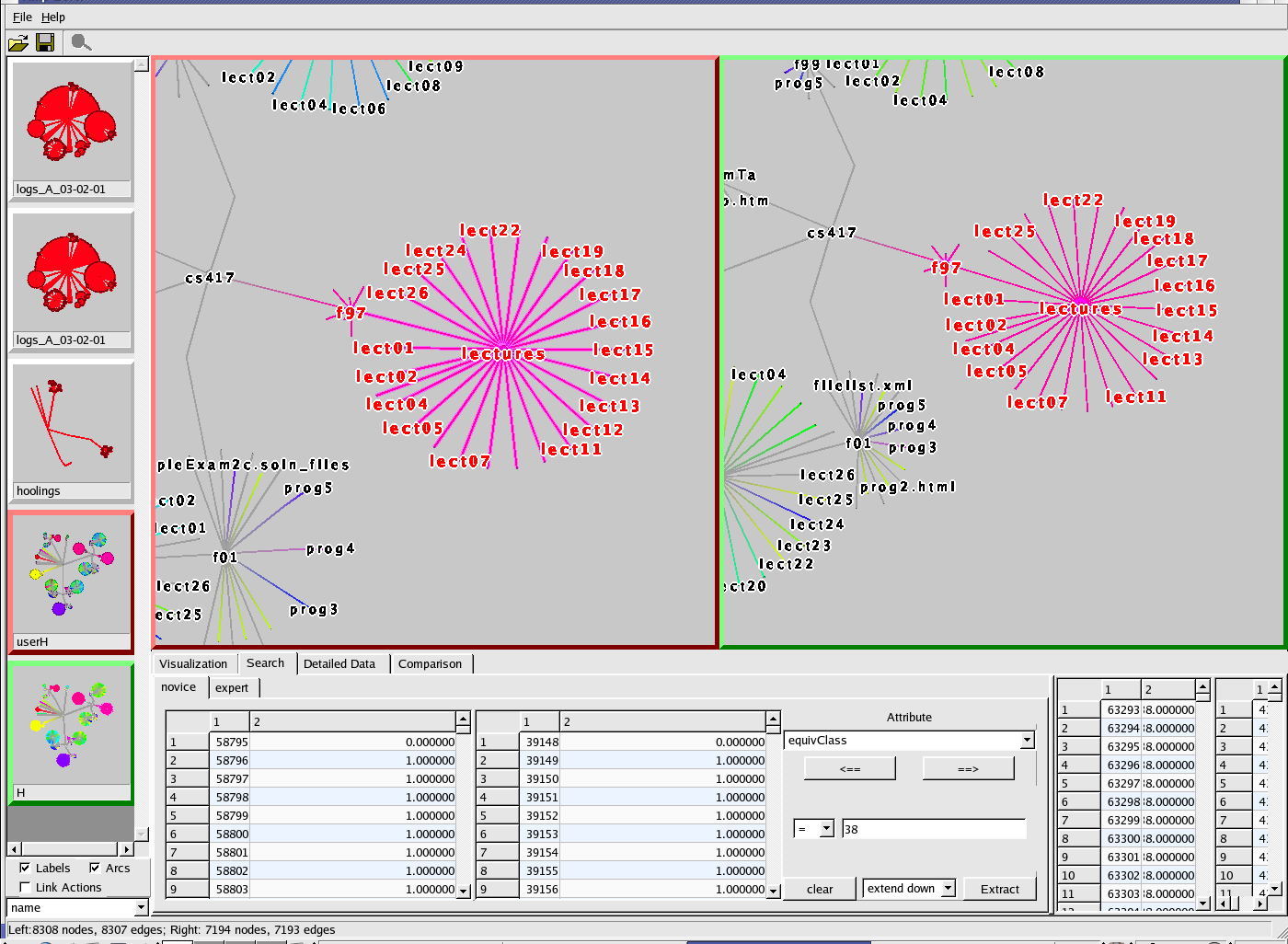Screen dimensions: 1288x944
Task: Select the userH graph thumbnail
Action: pos(71,574)
